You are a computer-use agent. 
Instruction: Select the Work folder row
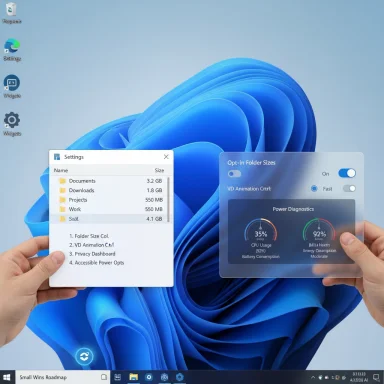[x=109, y=209]
